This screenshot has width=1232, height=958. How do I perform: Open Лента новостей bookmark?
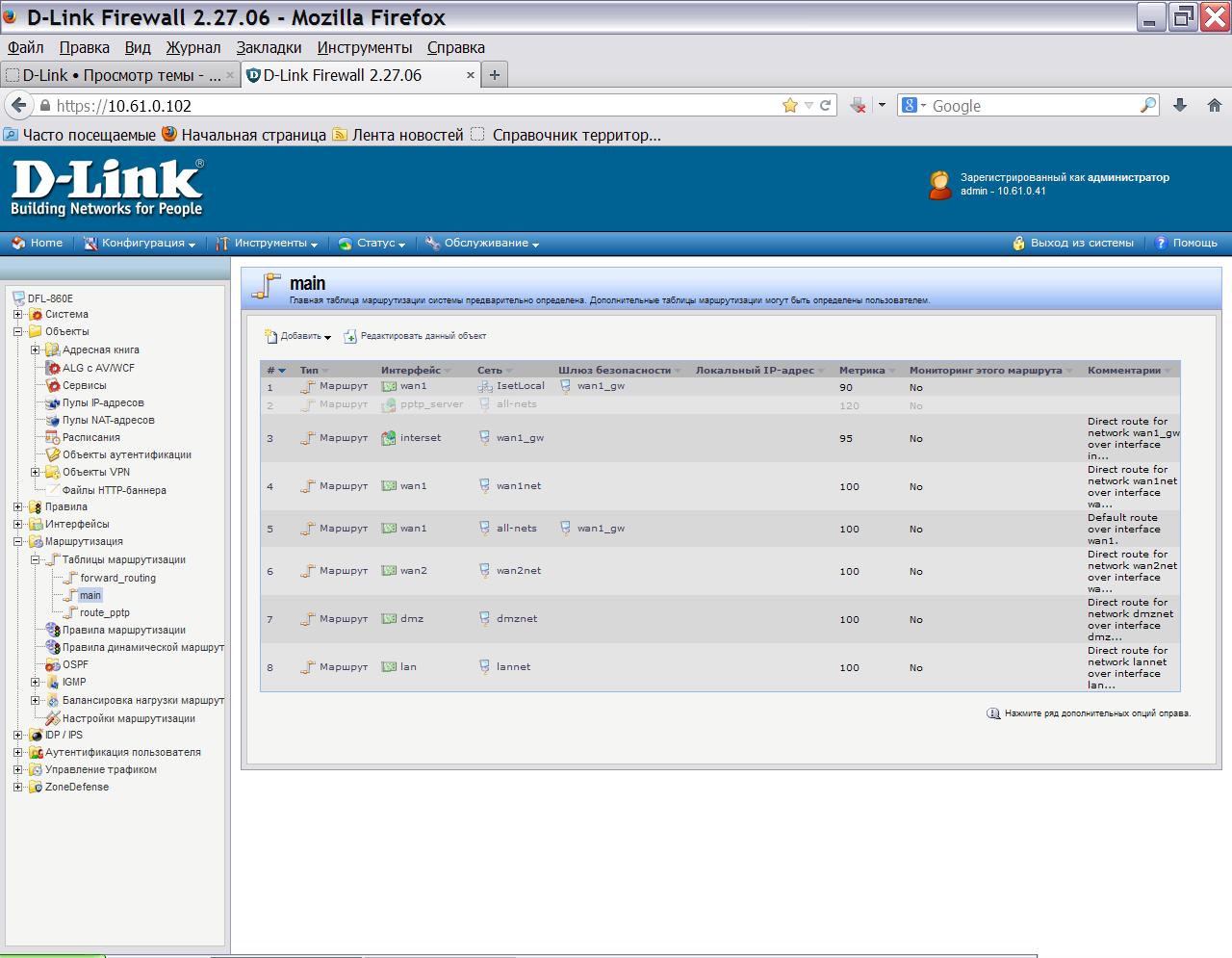[398, 135]
